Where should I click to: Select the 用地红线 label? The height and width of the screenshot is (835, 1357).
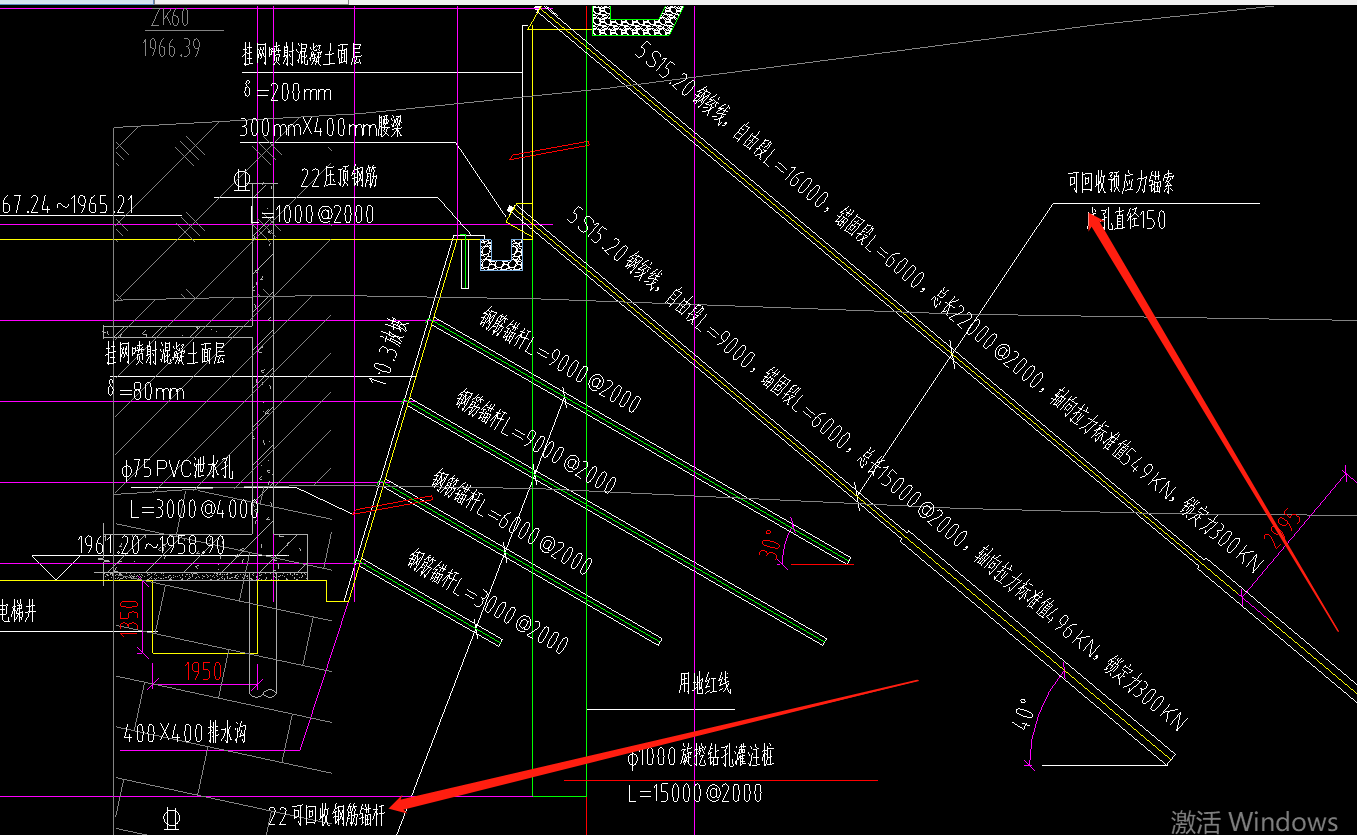705,684
